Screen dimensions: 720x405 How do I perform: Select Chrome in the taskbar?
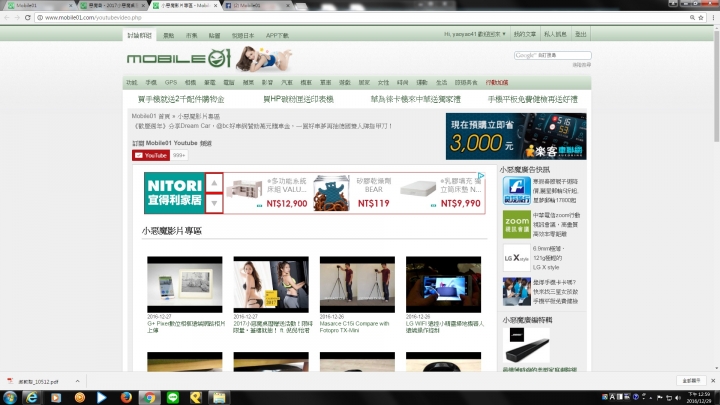[149, 397]
